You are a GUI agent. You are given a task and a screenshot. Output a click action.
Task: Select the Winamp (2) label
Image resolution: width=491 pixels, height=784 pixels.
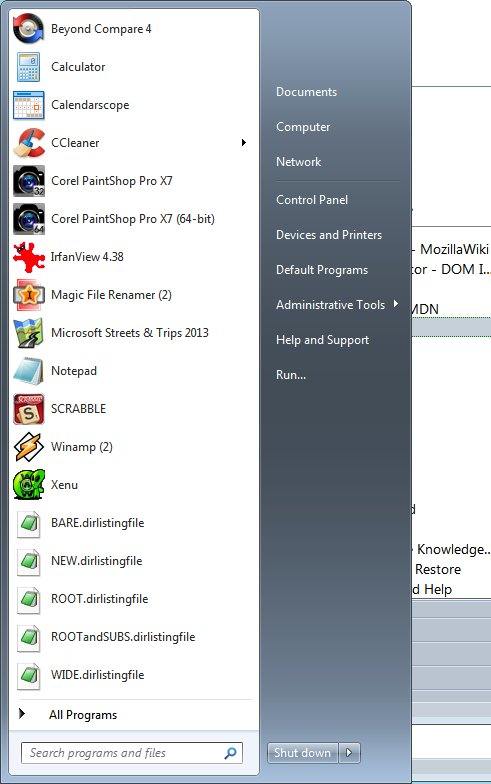click(82, 447)
